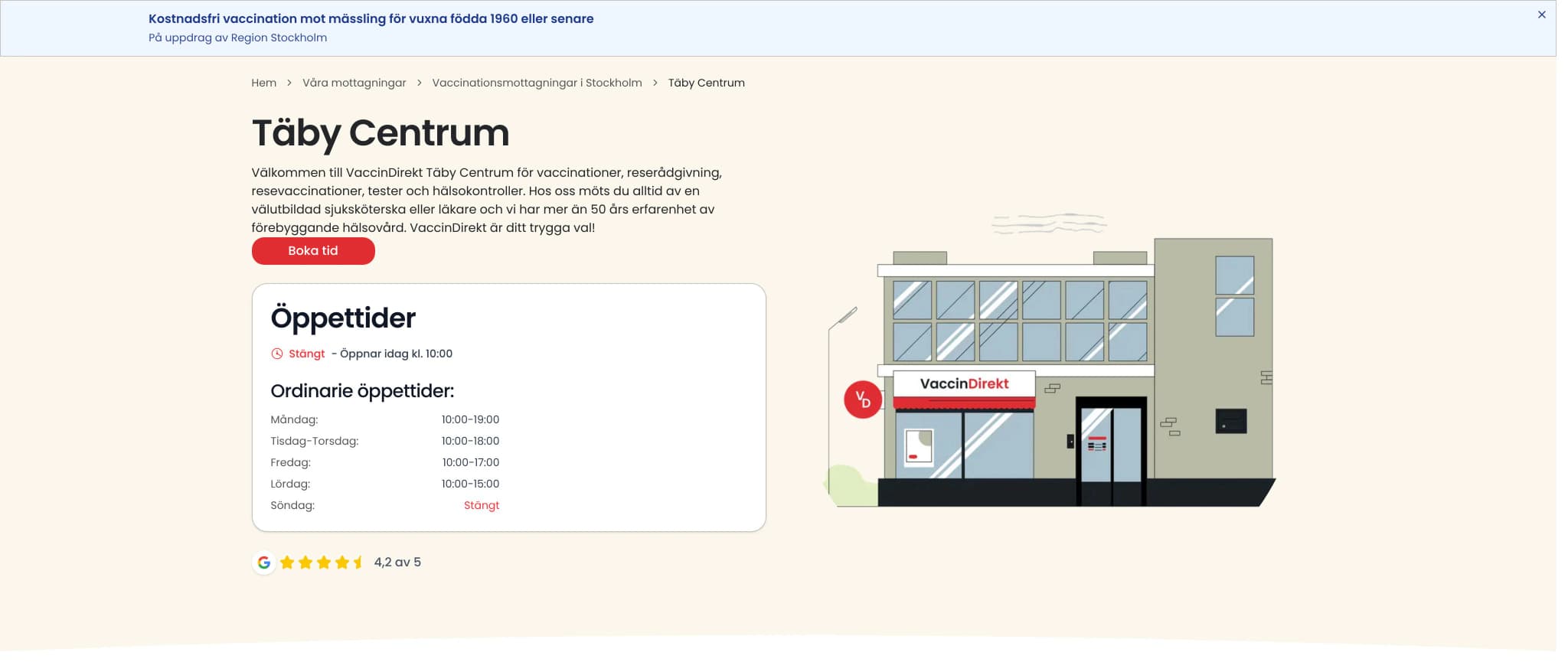The image size is (1568, 672).
Task: Click the Öppettider heading
Action: (x=343, y=318)
